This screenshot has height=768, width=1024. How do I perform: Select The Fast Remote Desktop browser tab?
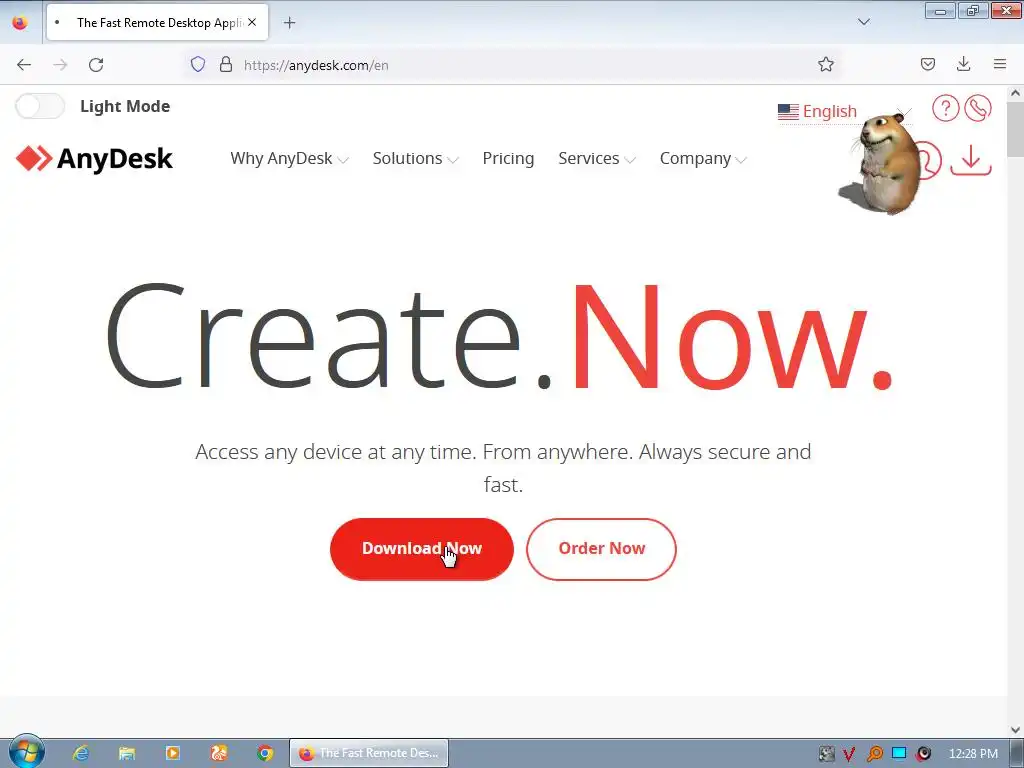157,22
